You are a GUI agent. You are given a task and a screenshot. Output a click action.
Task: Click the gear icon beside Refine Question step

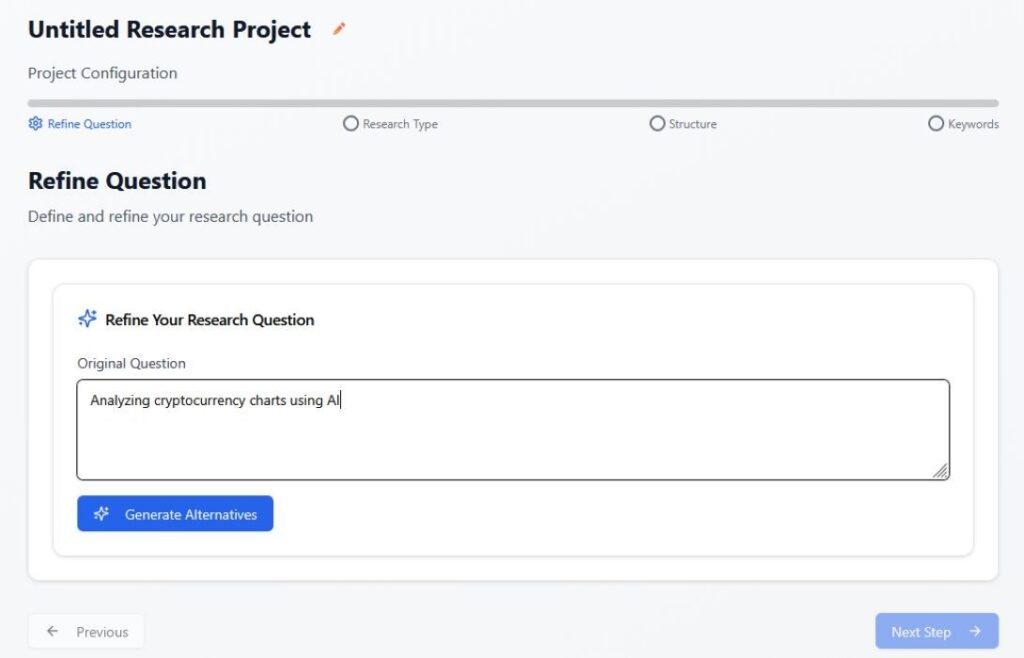pyautogui.click(x=36, y=124)
